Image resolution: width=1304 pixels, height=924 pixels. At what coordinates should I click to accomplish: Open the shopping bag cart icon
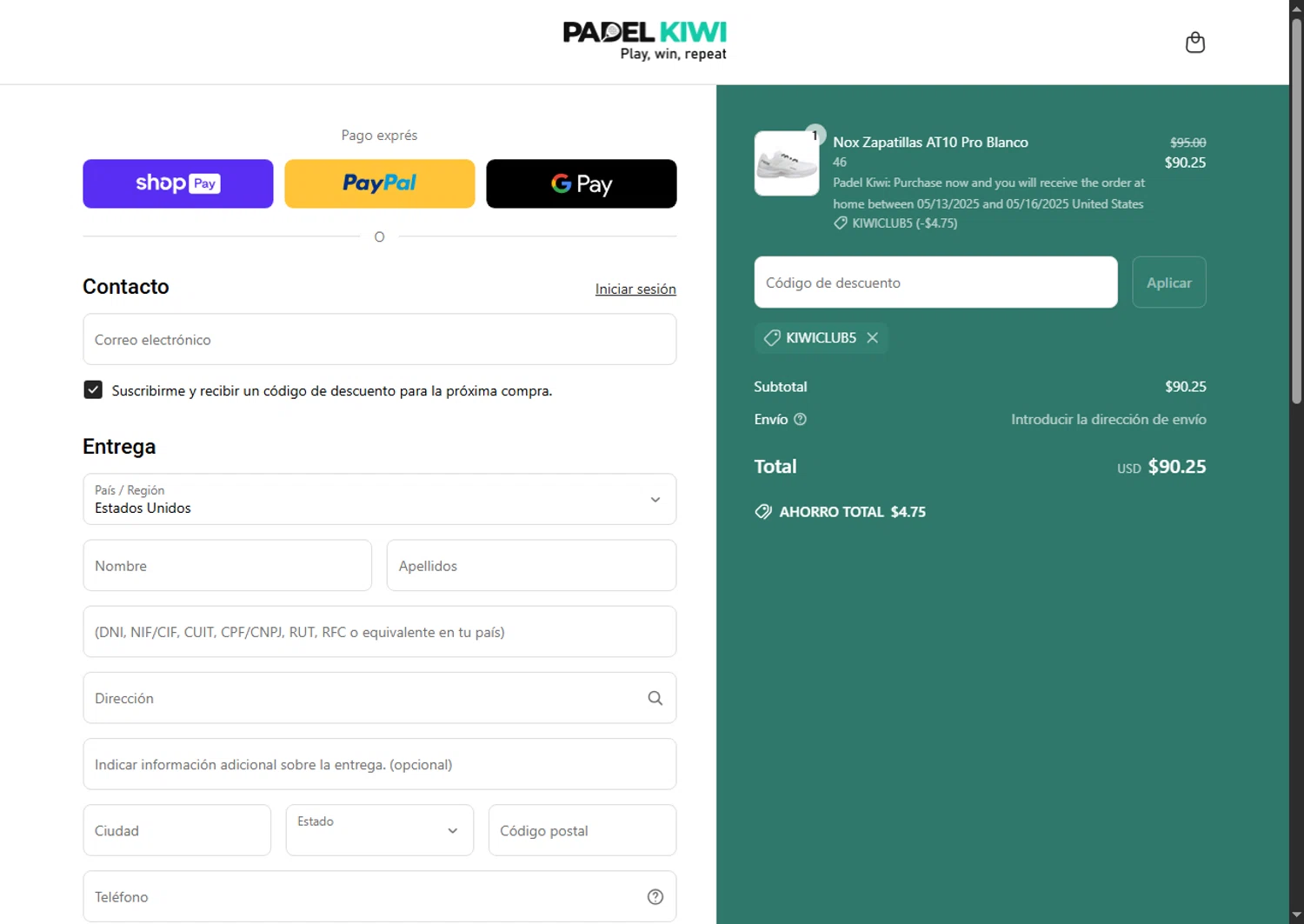[x=1195, y=43]
